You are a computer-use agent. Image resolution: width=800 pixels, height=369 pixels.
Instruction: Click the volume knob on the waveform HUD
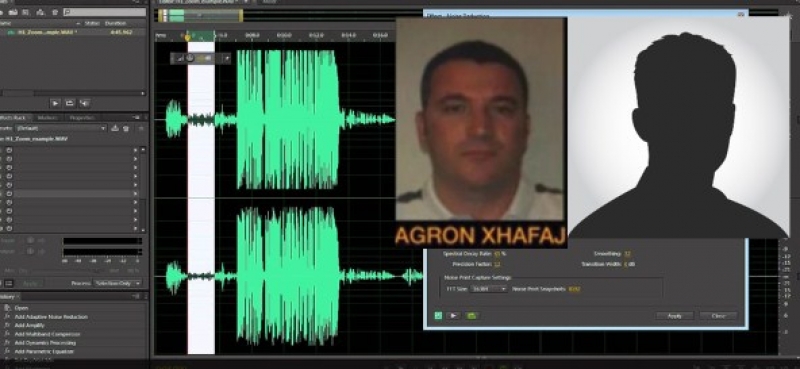[x=190, y=58]
